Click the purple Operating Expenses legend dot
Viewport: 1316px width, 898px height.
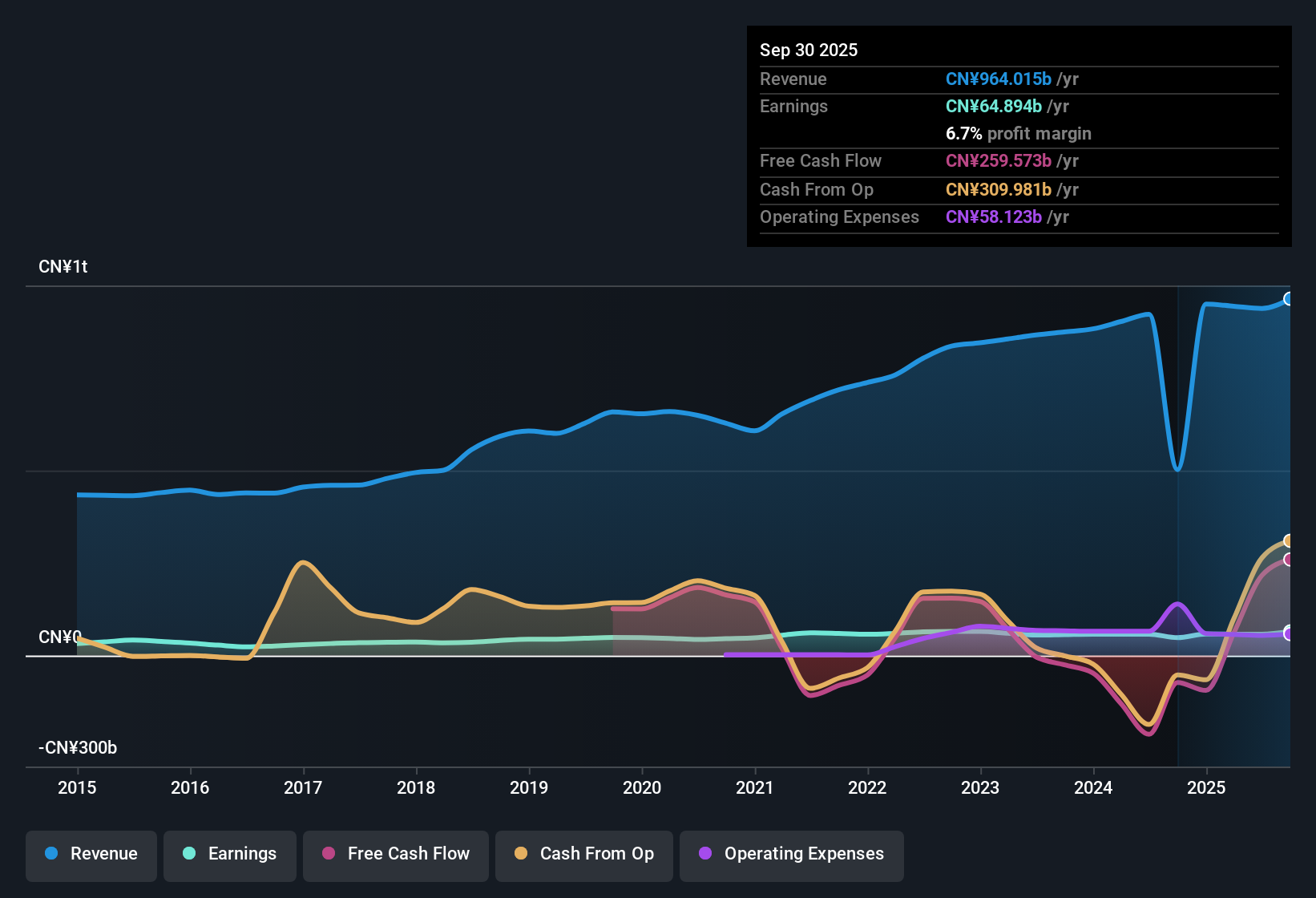[705, 854]
